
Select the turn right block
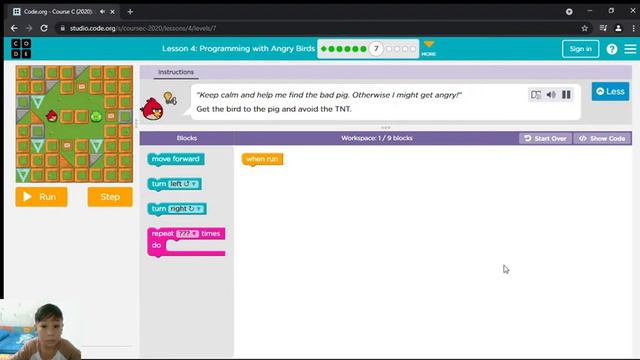pos(159,209)
